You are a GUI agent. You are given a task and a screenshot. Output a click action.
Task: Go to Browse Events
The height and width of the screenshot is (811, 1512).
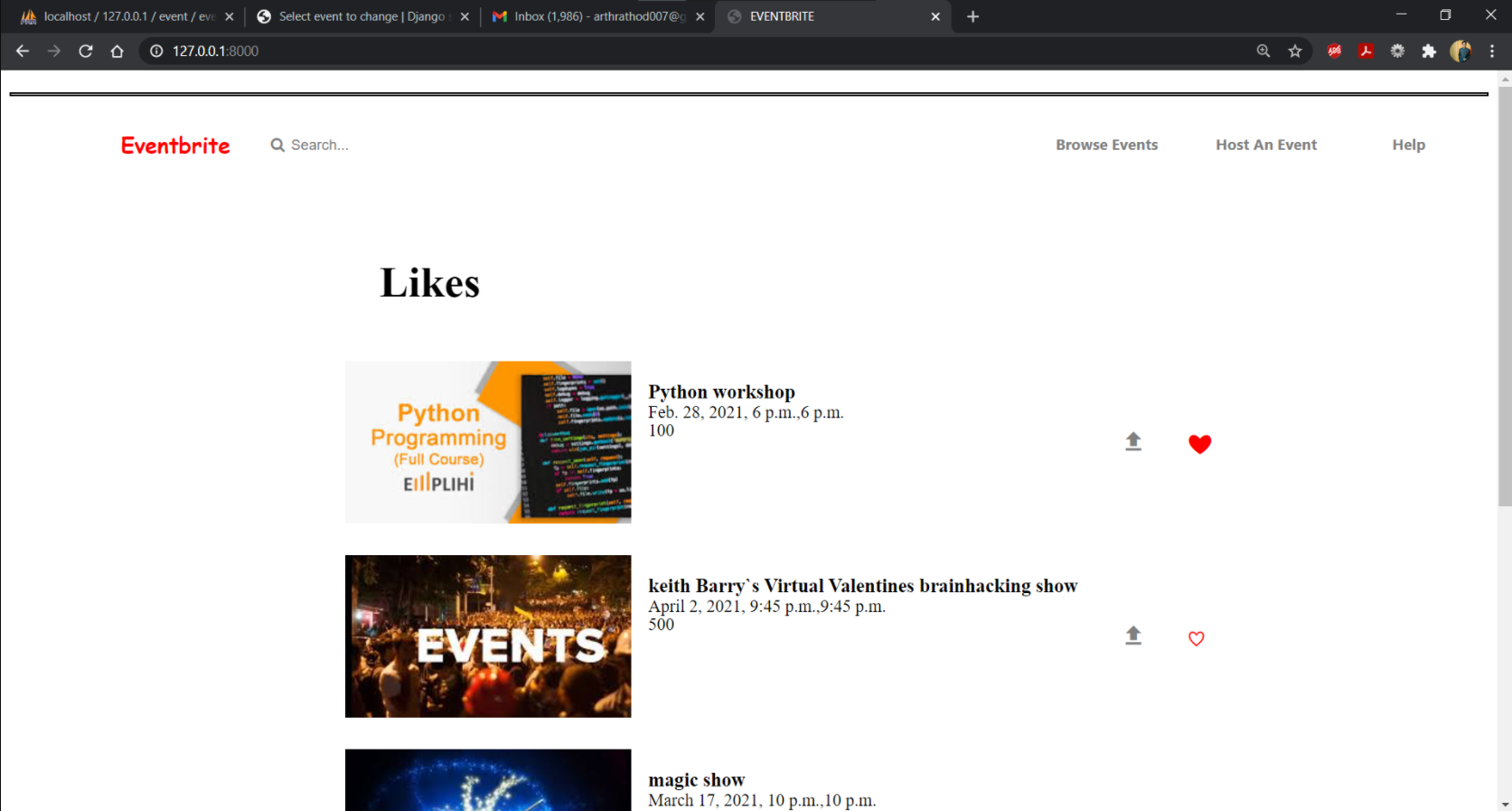point(1106,145)
